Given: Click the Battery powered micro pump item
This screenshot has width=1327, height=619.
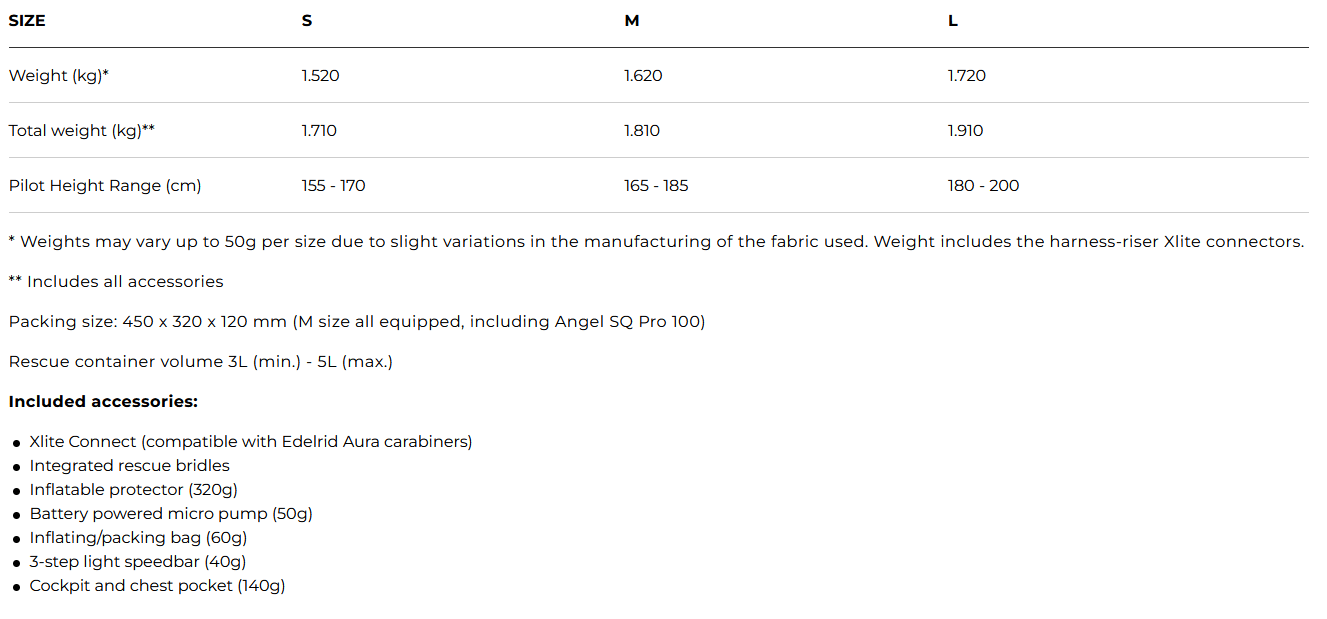Looking at the screenshot, I should pos(171,513).
